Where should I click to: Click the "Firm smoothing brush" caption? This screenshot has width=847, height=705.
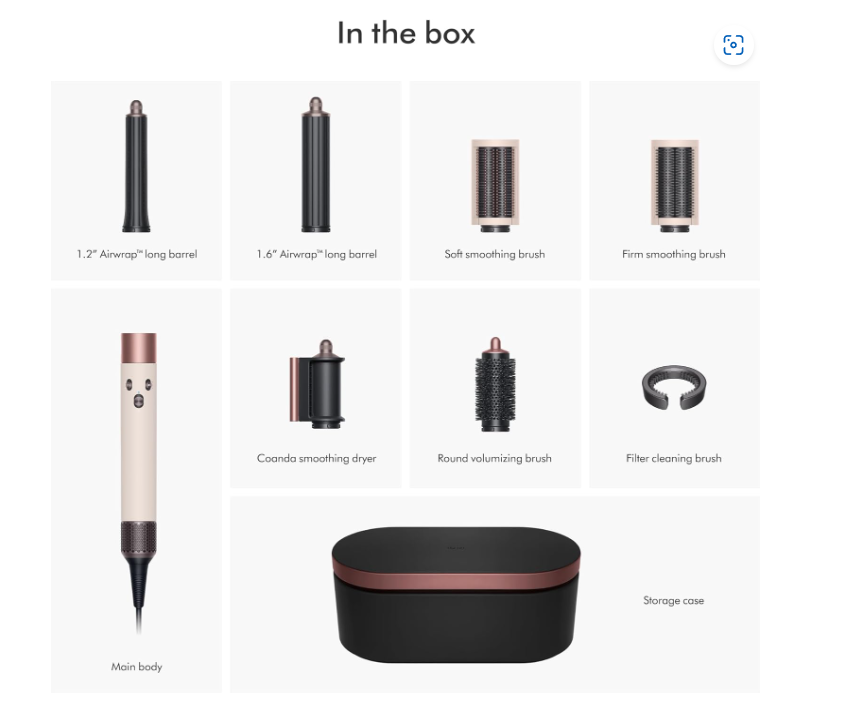click(674, 254)
